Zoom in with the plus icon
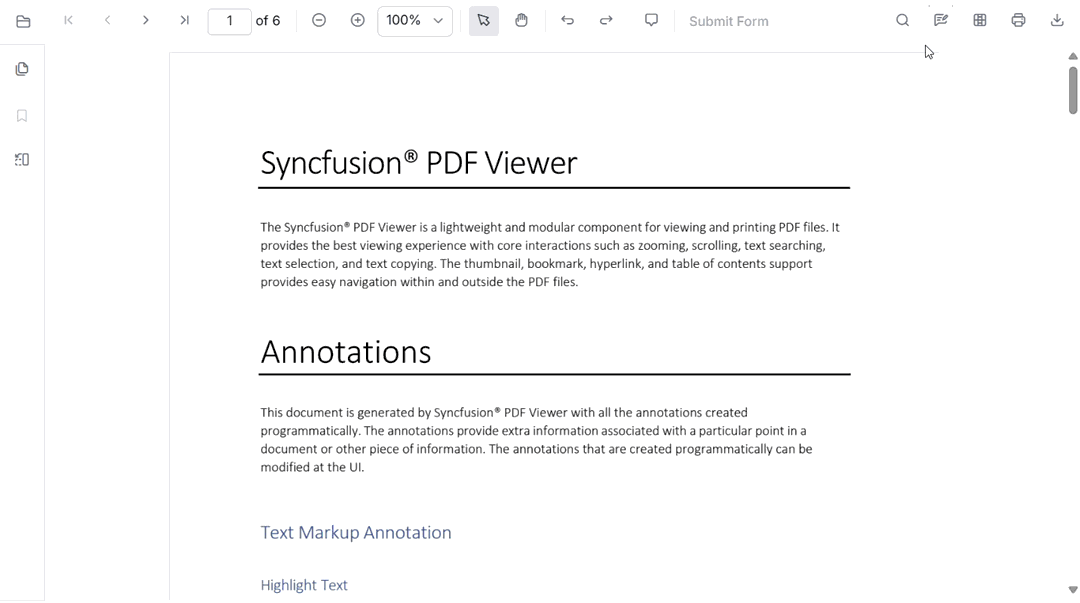Image resolution: width=1080 pixels, height=603 pixels. click(x=357, y=21)
